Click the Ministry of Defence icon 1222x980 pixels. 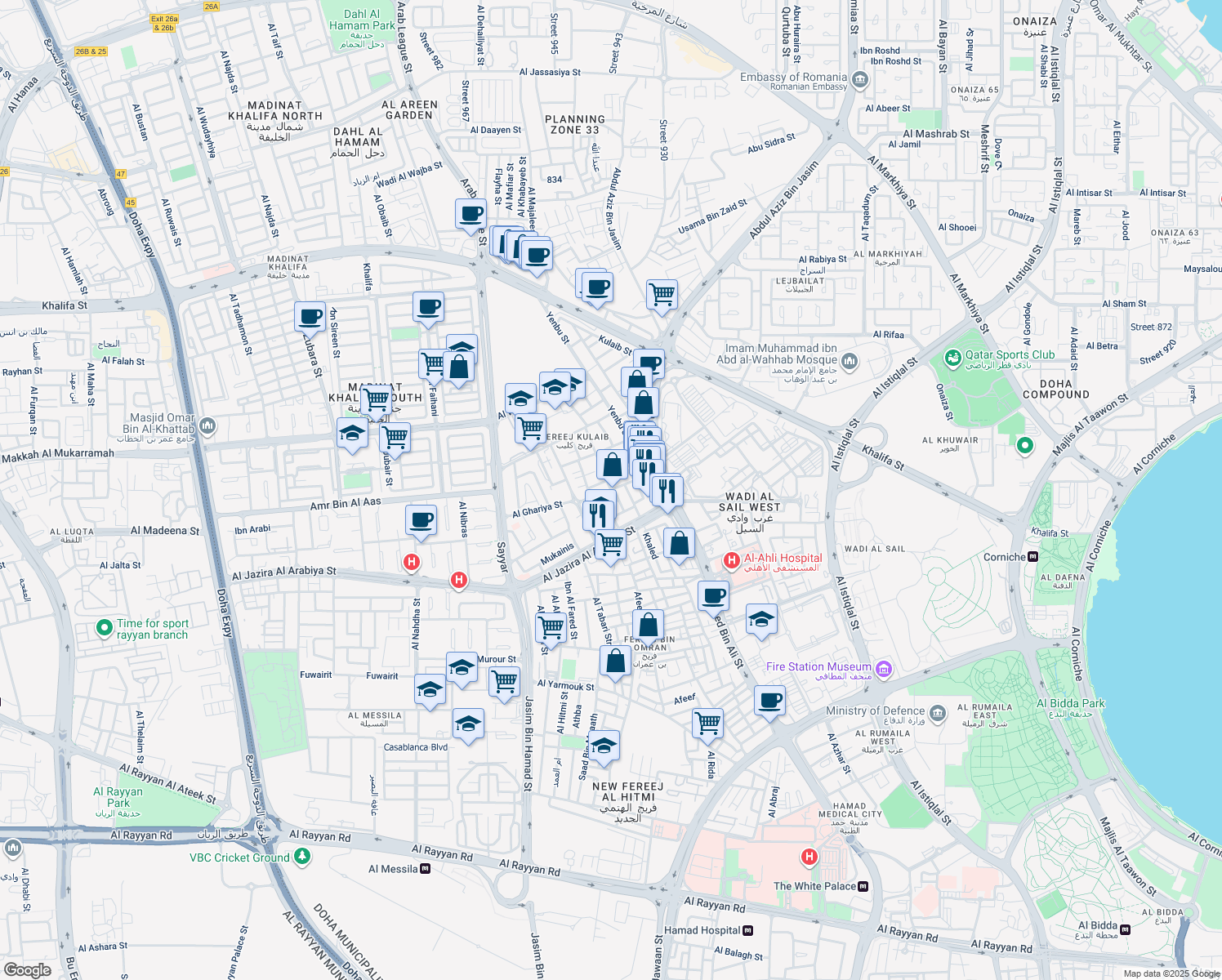pos(938,713)
